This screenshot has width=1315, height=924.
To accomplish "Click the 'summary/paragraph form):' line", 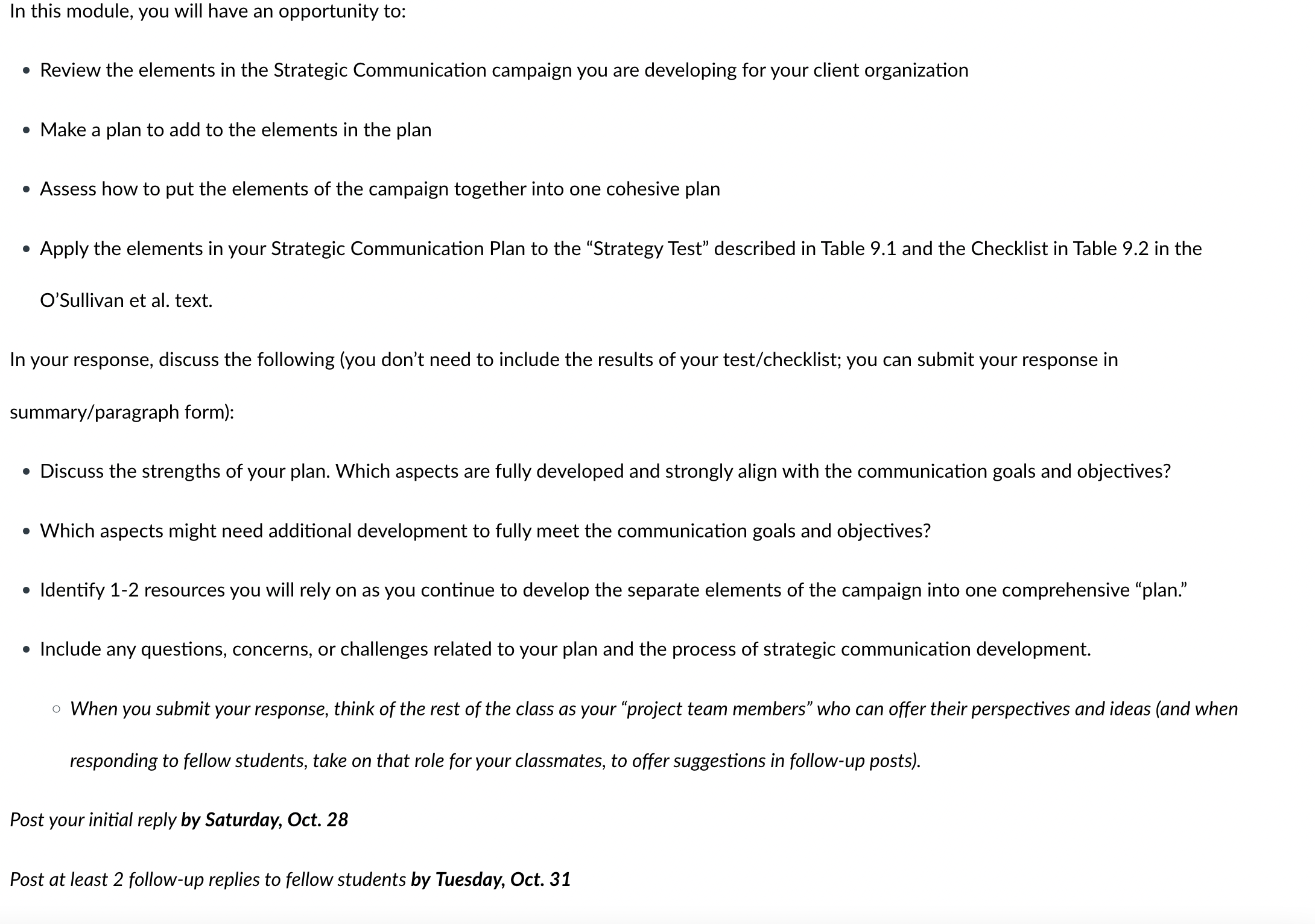I will pos(122,413).
